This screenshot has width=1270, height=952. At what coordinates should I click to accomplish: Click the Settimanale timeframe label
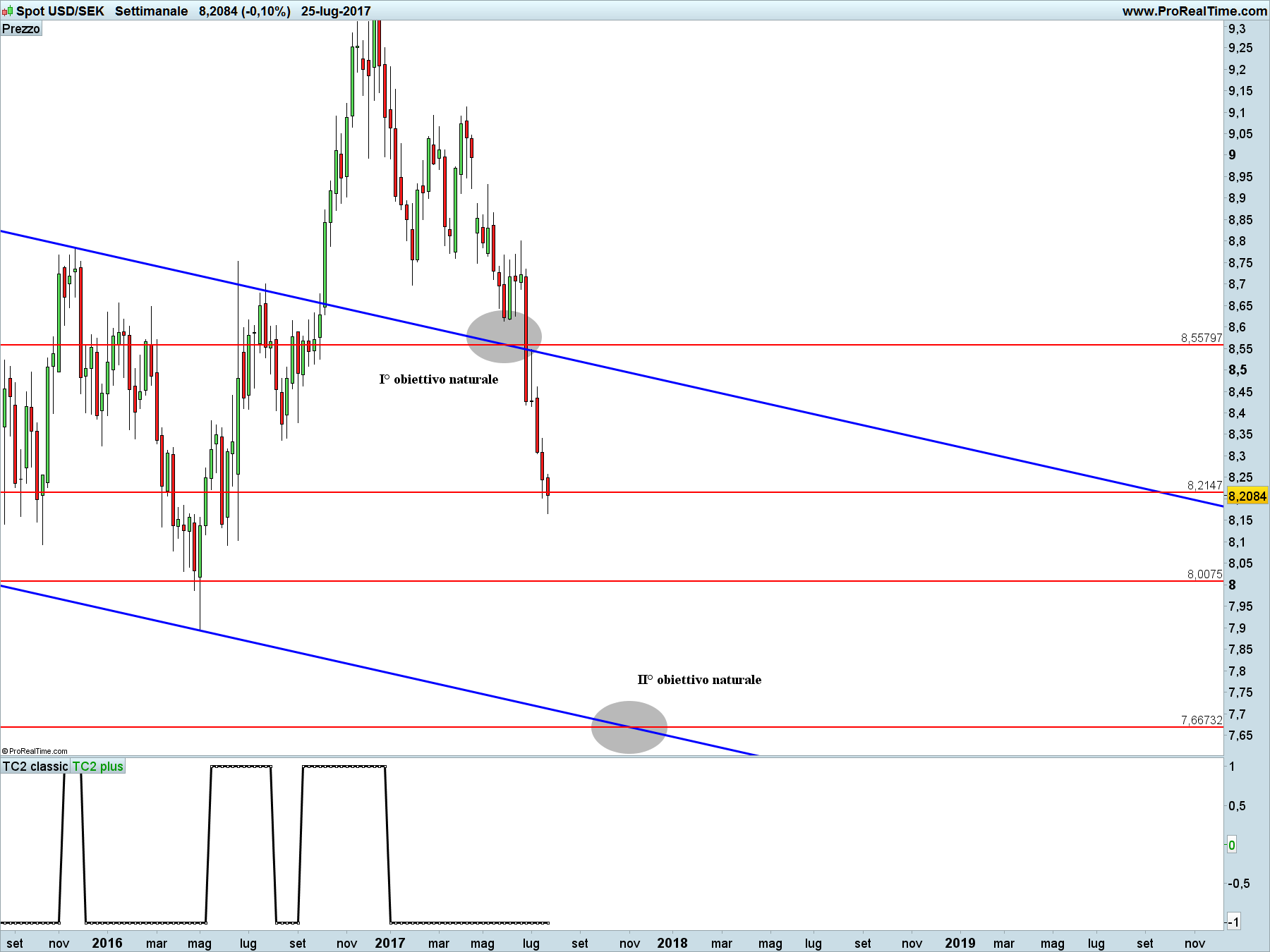pos(152,11)
